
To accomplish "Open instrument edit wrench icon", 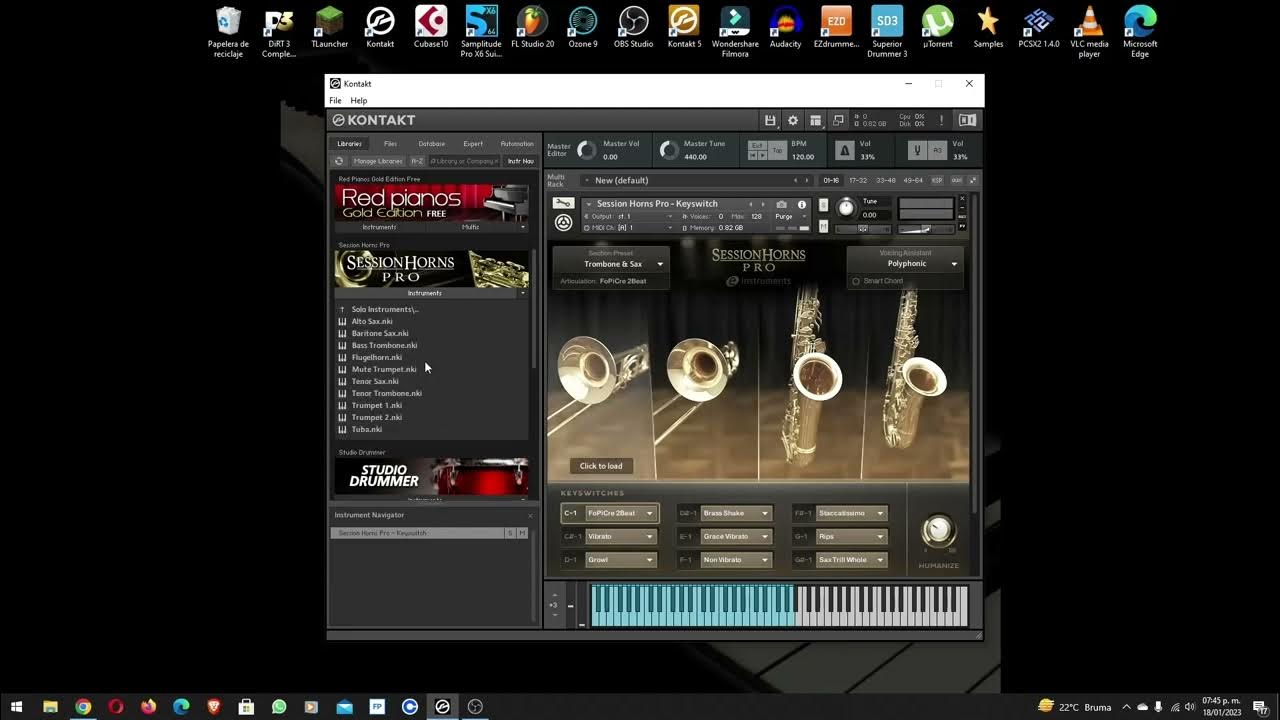I will [563, 203].
